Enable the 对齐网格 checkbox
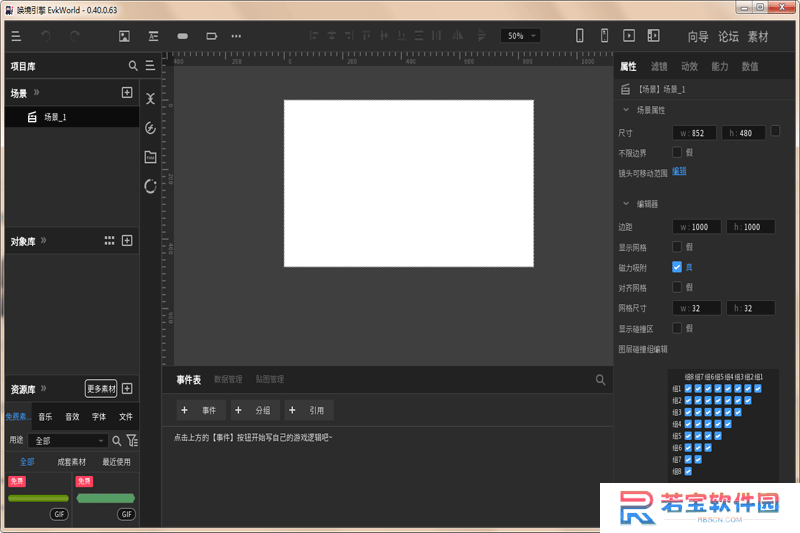Screen dimensions: 800x533 (677, 287)
